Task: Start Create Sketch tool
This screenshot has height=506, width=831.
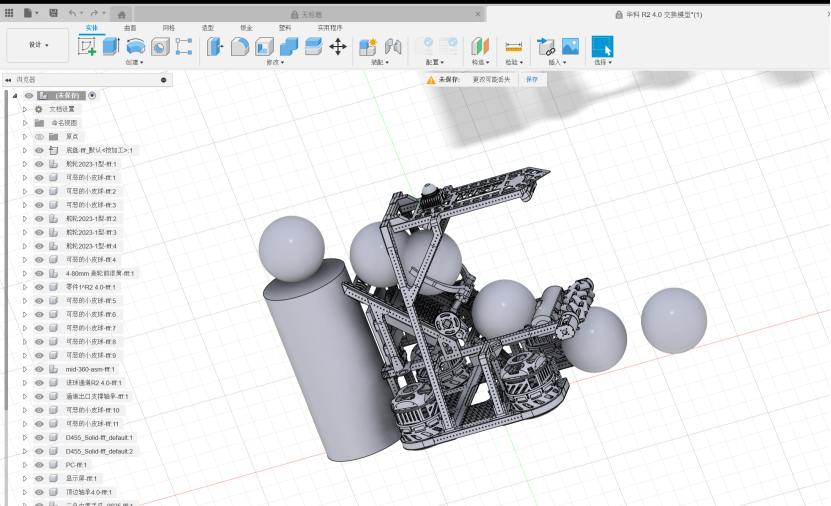Action: click(87, 47)
